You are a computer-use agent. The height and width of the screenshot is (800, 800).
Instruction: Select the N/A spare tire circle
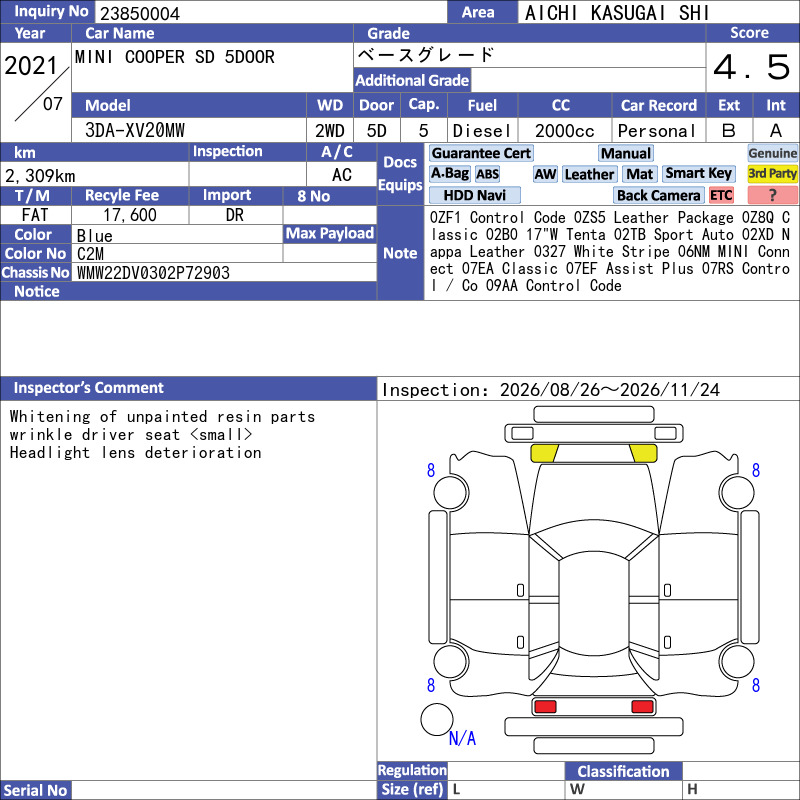[x=437, y=719]
